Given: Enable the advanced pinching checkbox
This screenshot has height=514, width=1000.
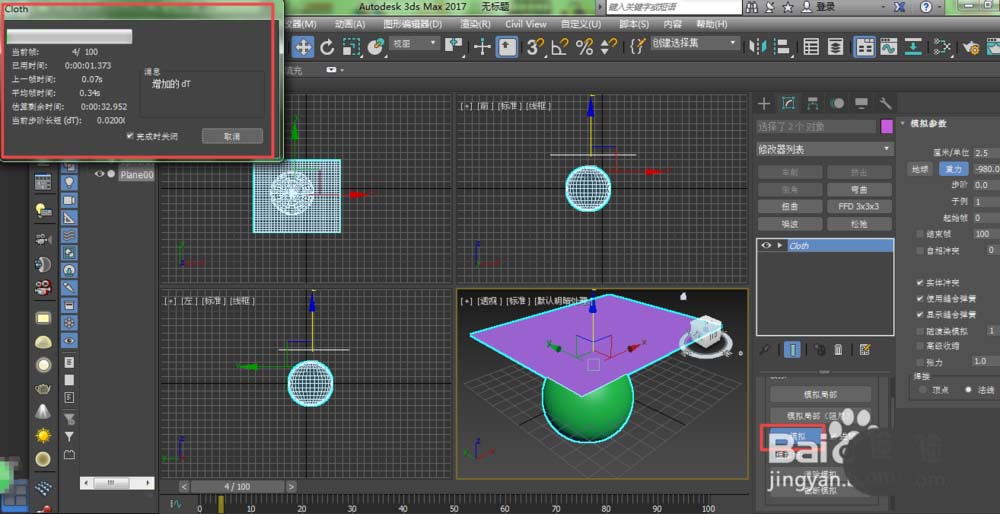Looking at the screenshot, I should (x=920, y=346).
